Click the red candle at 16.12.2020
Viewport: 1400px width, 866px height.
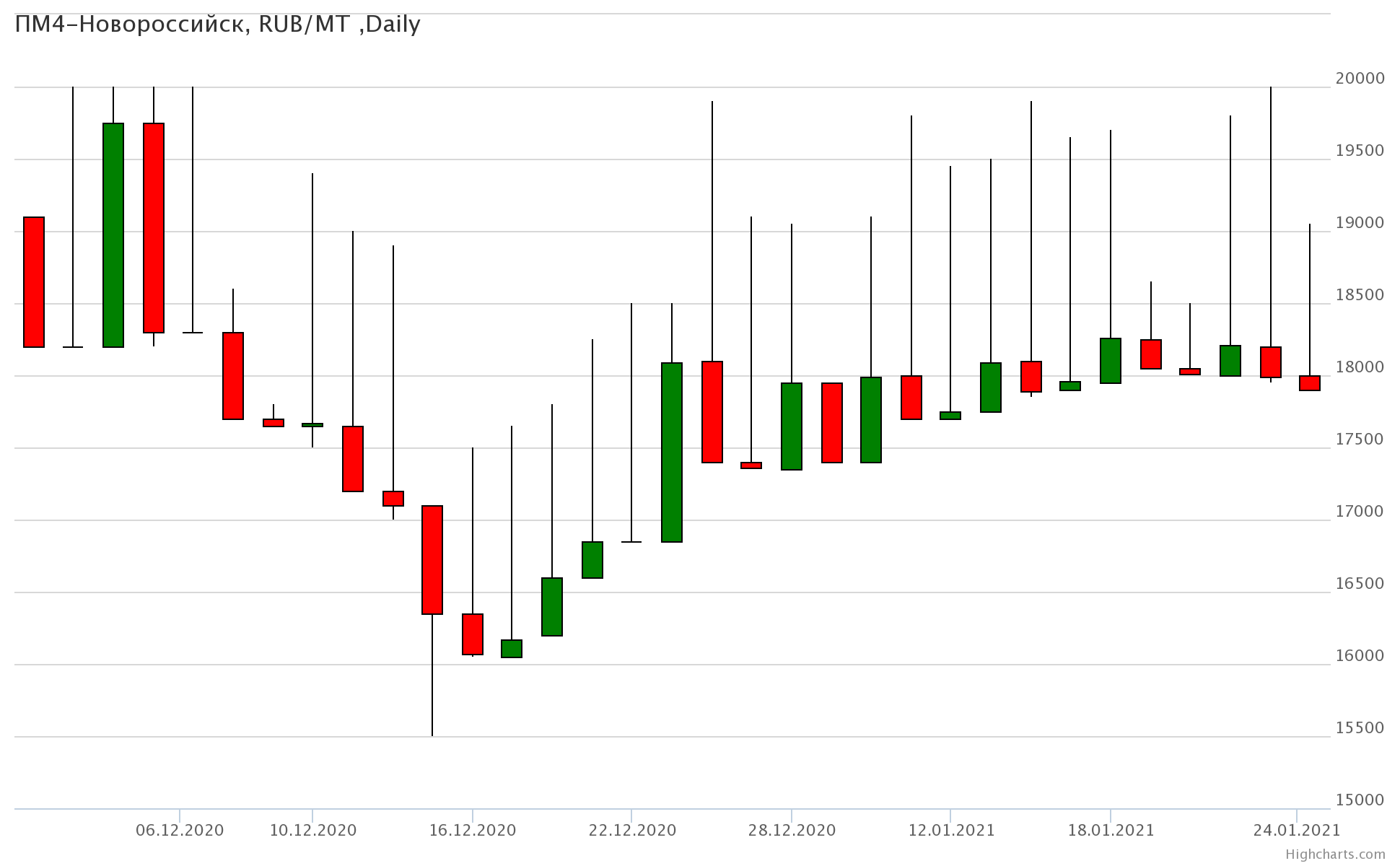473,634
